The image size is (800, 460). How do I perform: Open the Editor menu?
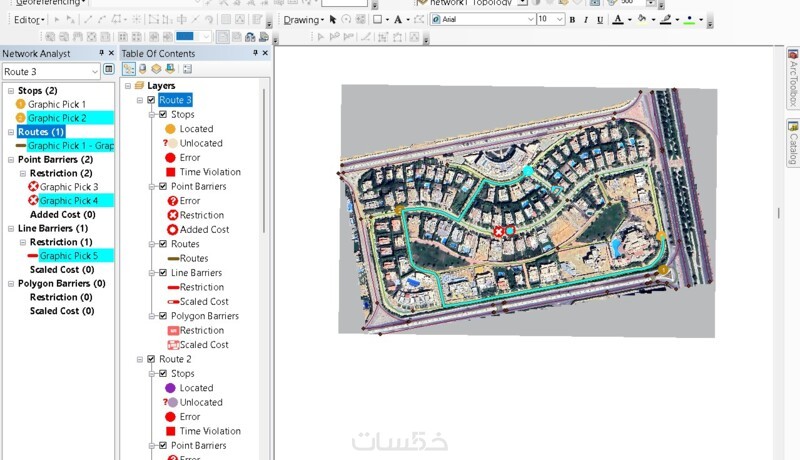[29, 19]
